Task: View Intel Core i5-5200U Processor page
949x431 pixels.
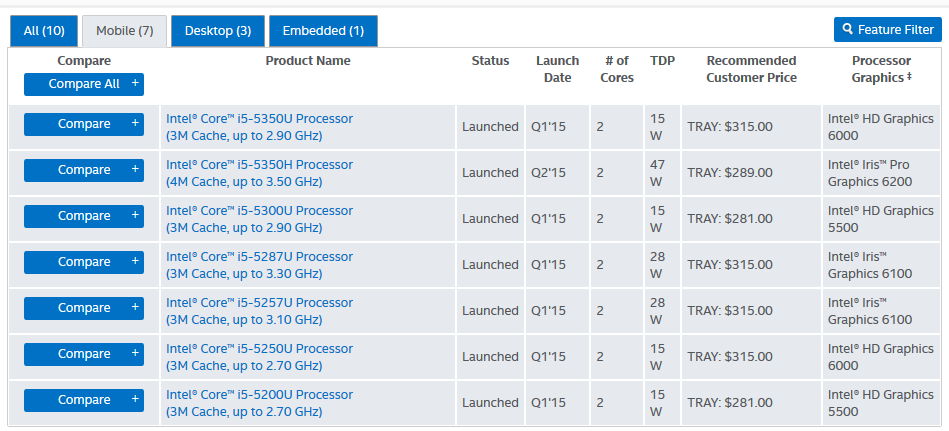Action: [x=260, y=403]
